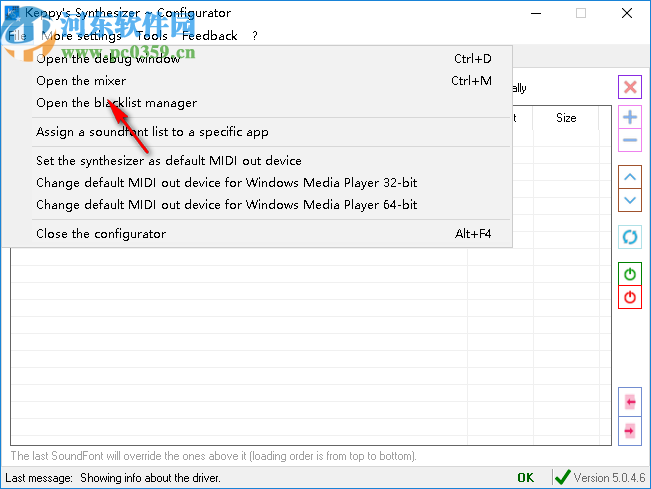Remove the selected SoundFont with the minus icon
The height and width of the screenshot is (489, 651).
[630, 140]
